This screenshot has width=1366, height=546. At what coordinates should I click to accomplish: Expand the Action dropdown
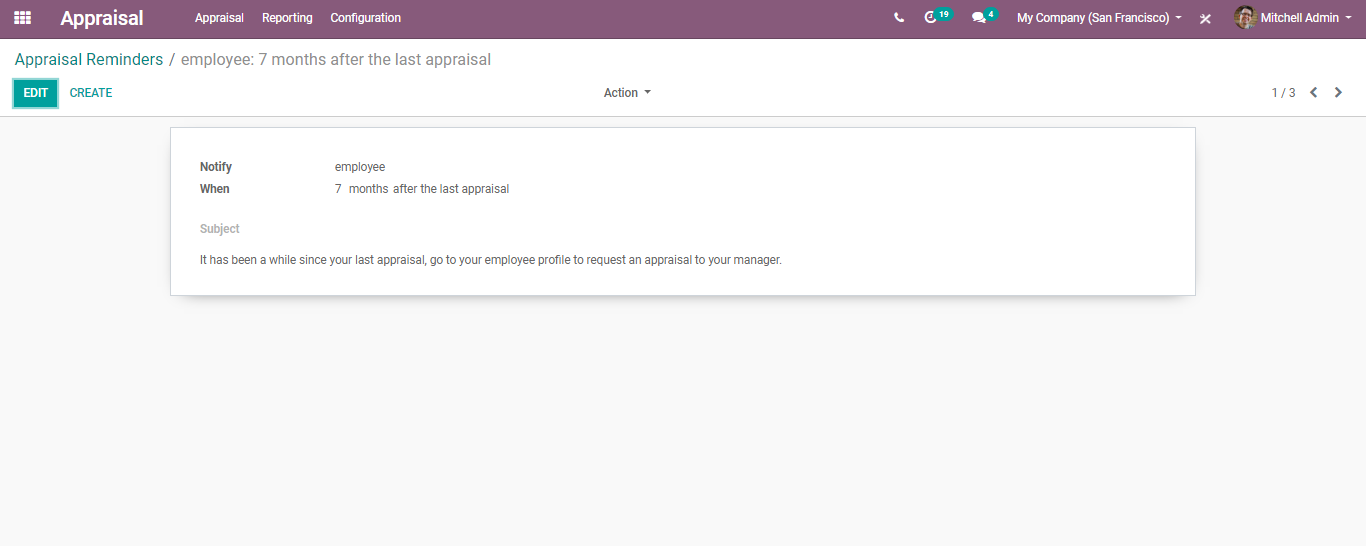pyautogui.click(x=627, y=93)
